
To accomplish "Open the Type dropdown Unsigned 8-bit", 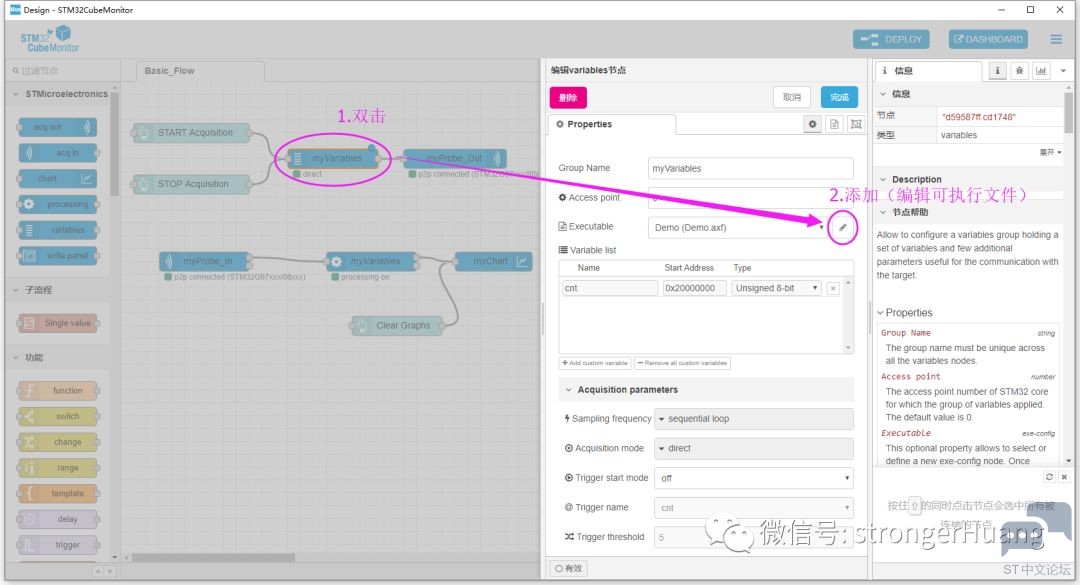I will [776, 288].
